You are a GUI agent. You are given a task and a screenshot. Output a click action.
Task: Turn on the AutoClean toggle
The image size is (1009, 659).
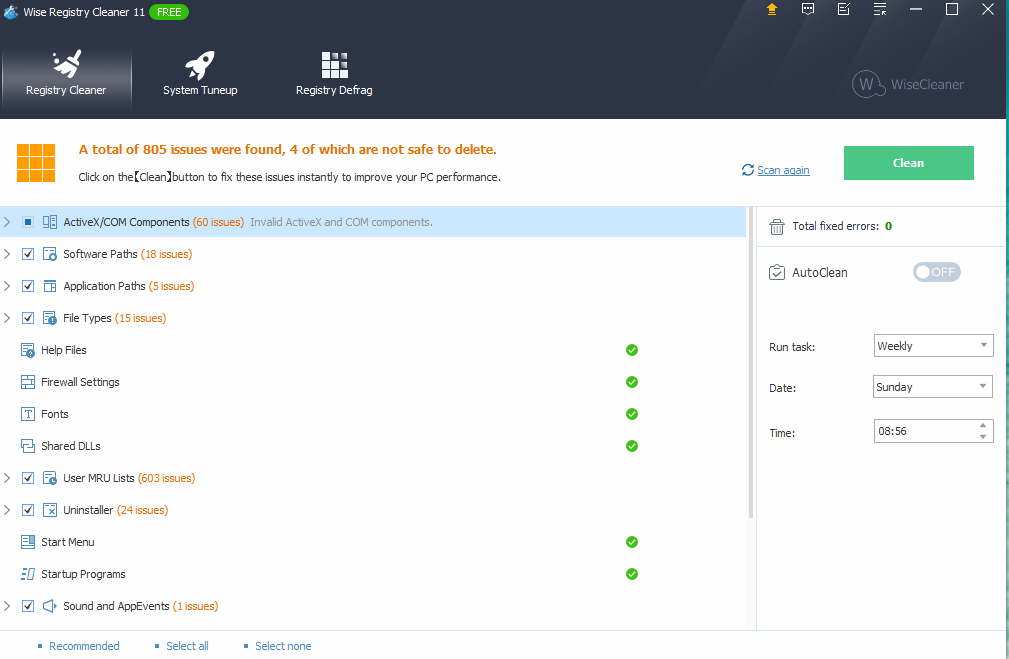(936, 272)
